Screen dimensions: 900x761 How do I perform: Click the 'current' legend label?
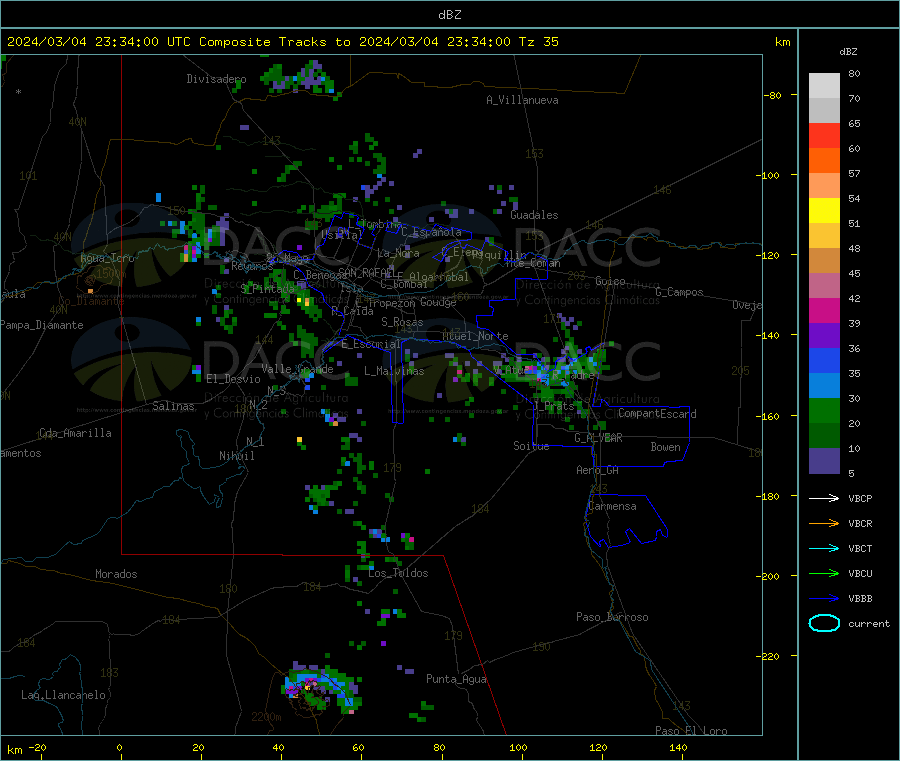click(869, 623)
